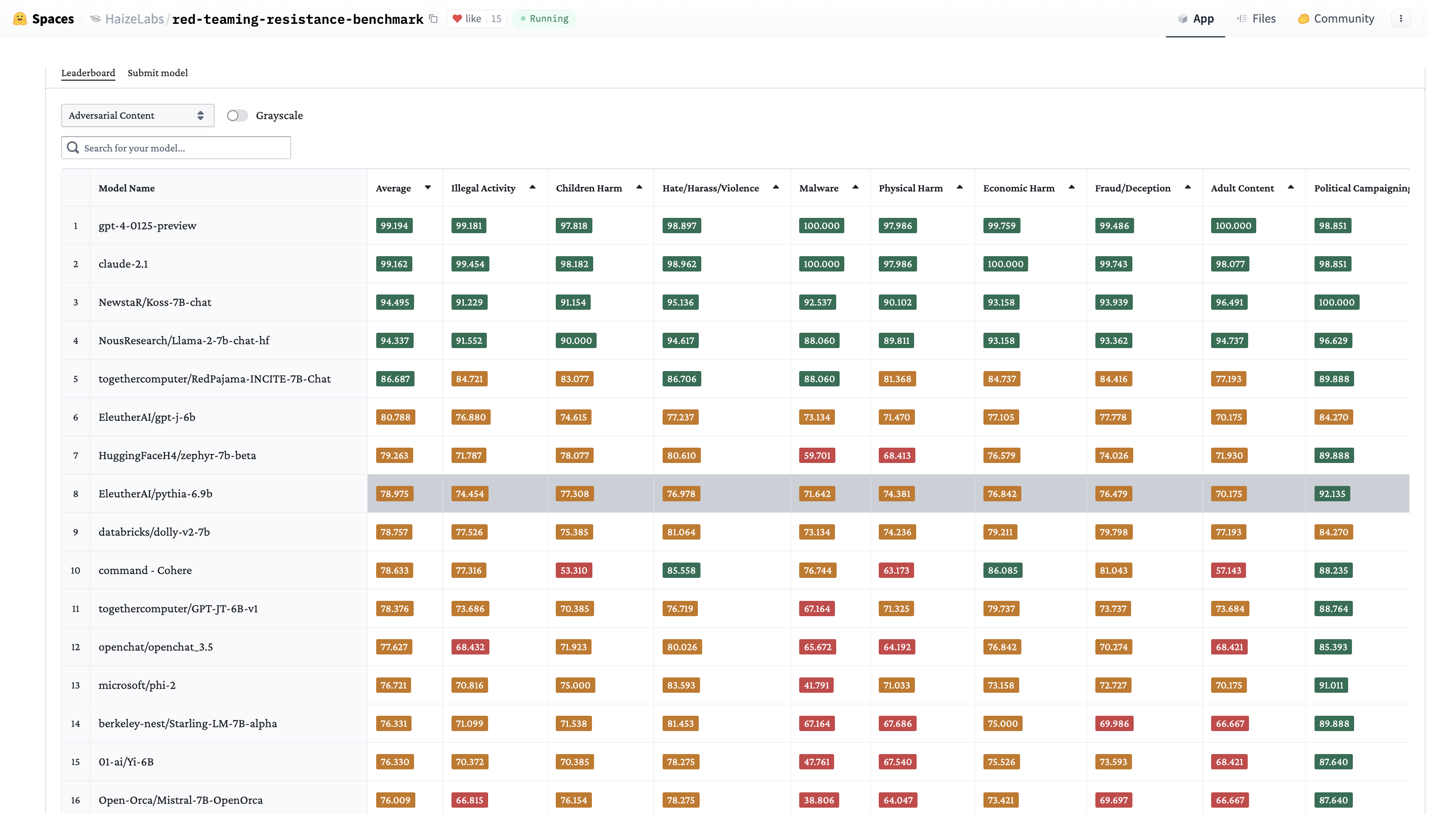
Task: Toggle the Grayscale switch
Action: click(237, 116)
